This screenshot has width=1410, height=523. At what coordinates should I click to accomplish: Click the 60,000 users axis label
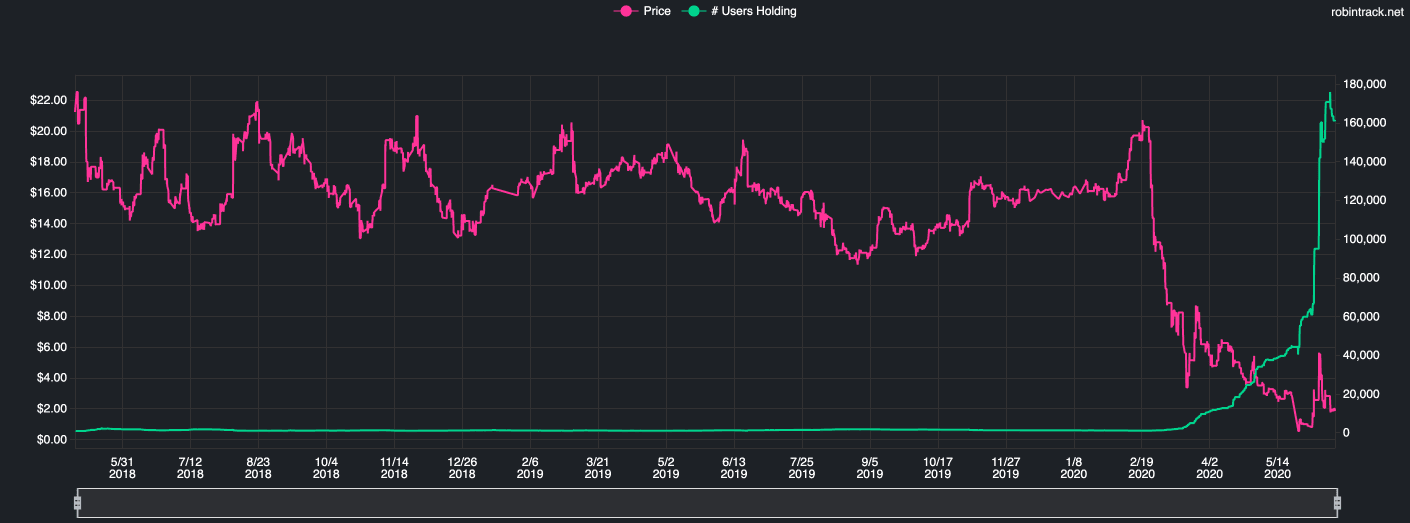(x=1362, y=317)
